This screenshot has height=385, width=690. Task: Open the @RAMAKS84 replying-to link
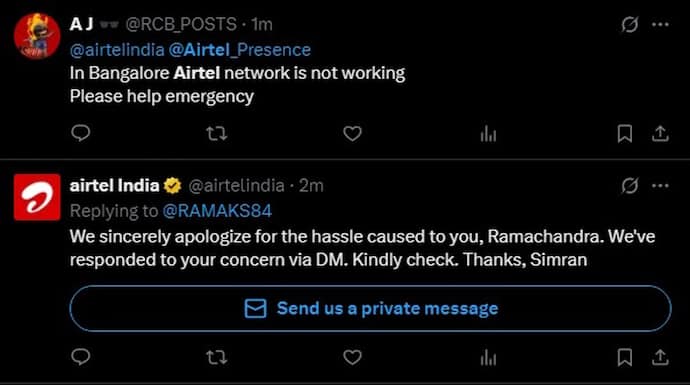tap(217, 211)
